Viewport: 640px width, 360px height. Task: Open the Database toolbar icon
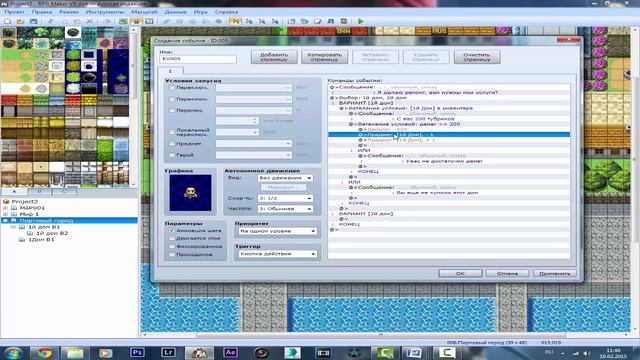[291, 21]
